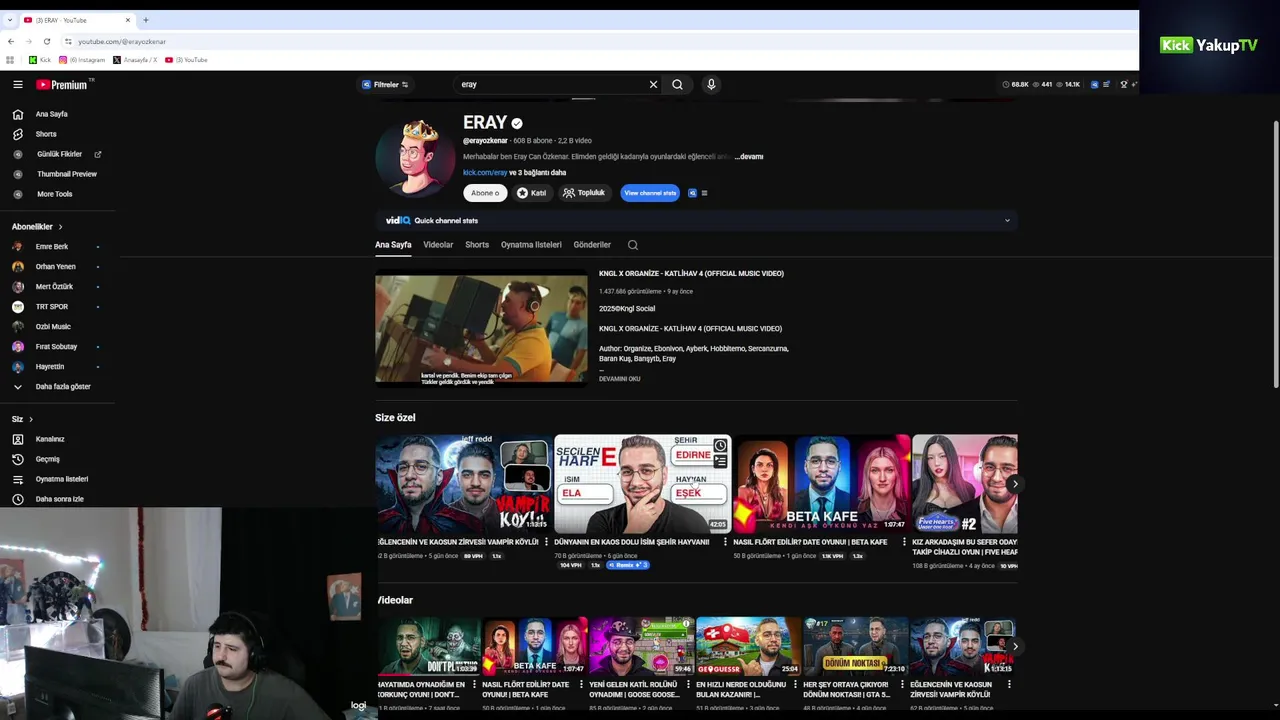Open options for BETA KAFE featured video
Image resolution: width=1280 pixels, height=720 pixels.
click(904, 542)
